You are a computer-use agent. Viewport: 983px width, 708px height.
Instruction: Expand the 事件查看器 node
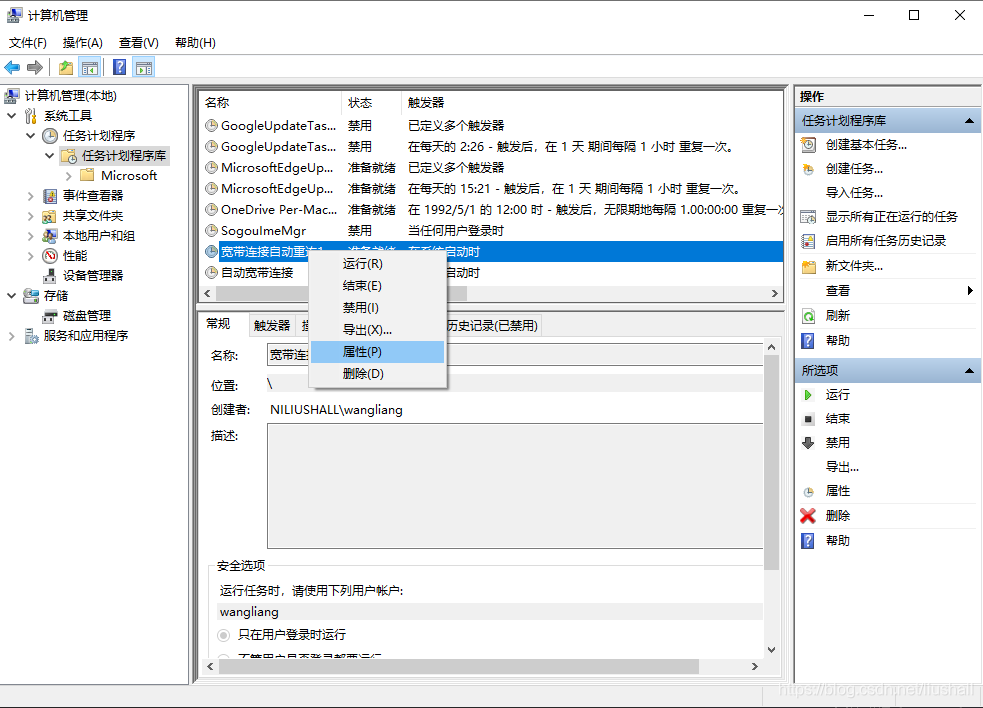pos(30,196)
